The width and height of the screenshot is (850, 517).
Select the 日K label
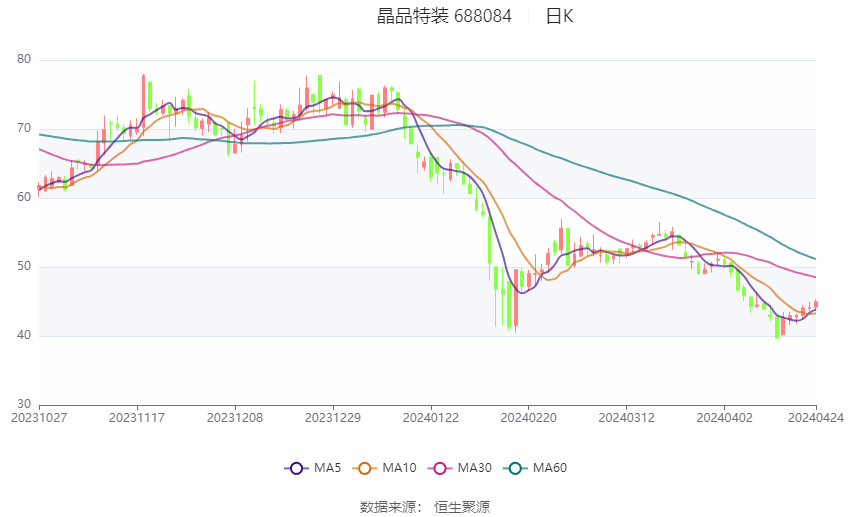tap(559, 16)
